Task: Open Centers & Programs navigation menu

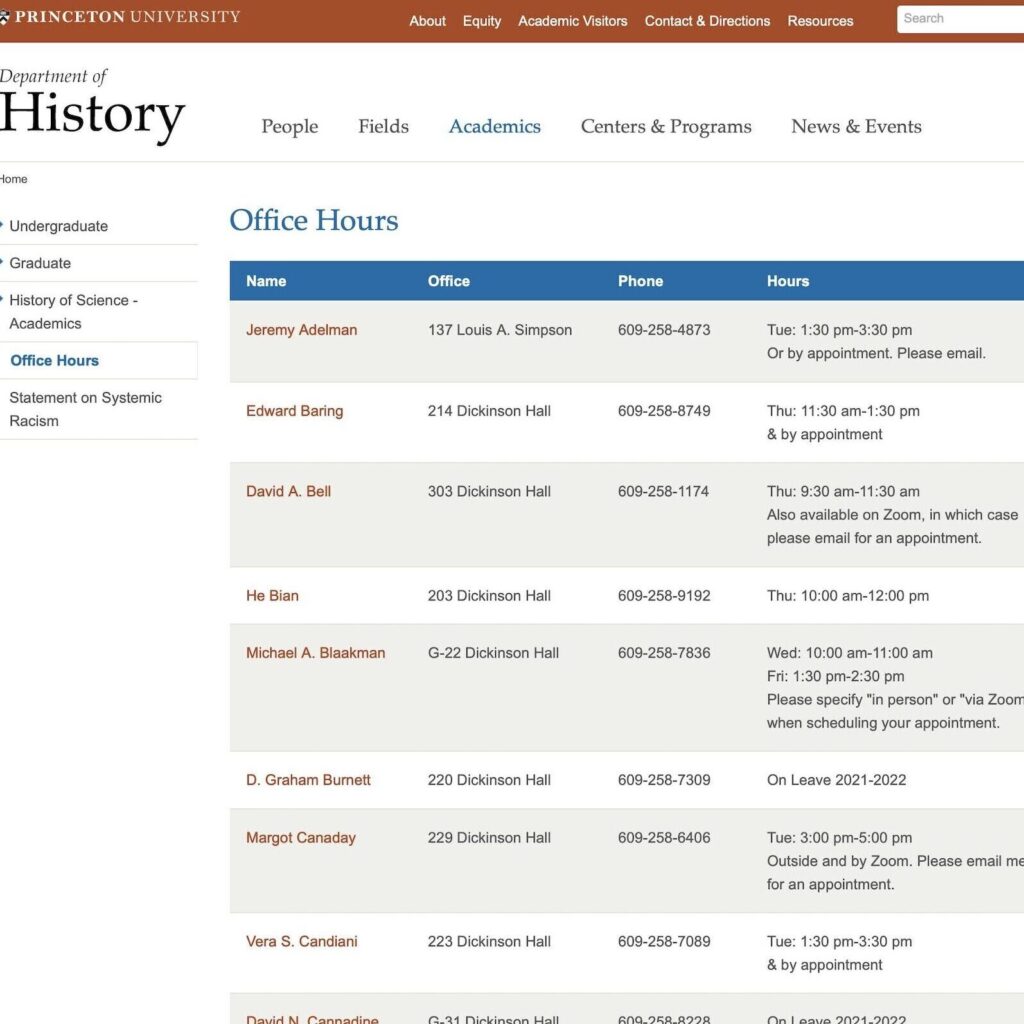Action: 666,126
